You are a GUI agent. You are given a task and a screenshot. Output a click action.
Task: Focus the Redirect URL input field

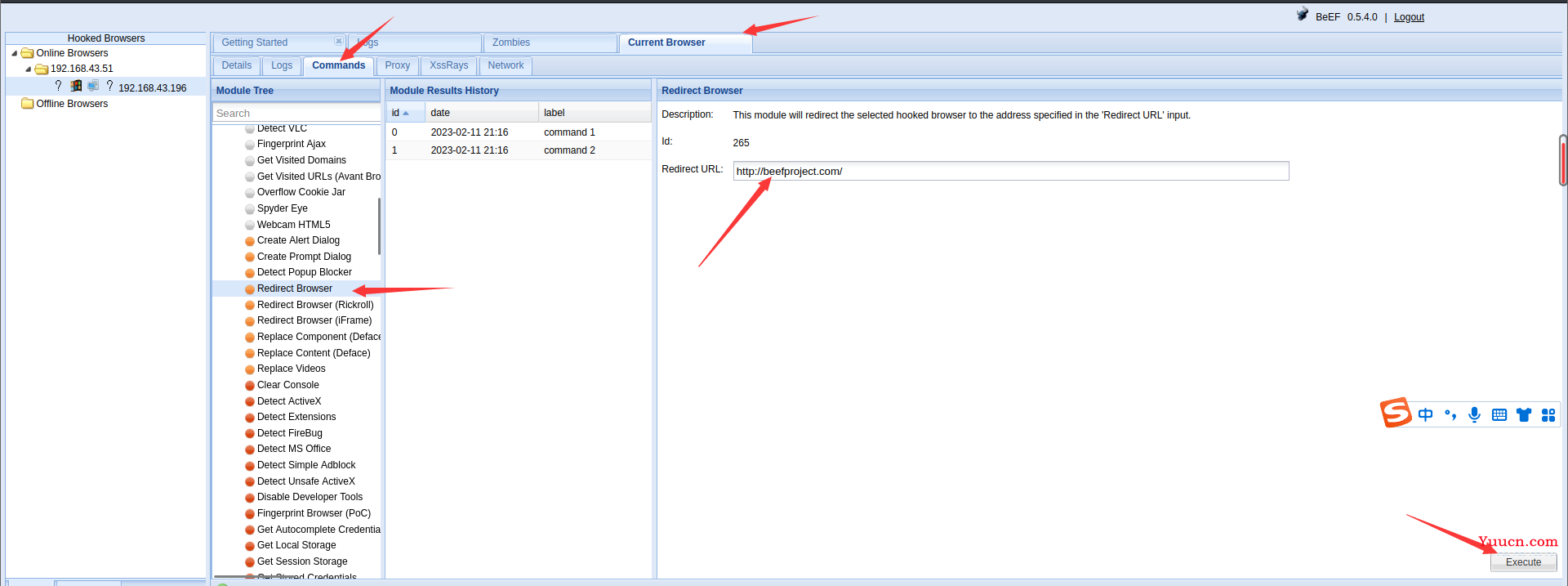pyautogui.click(x=1011, y=171)
